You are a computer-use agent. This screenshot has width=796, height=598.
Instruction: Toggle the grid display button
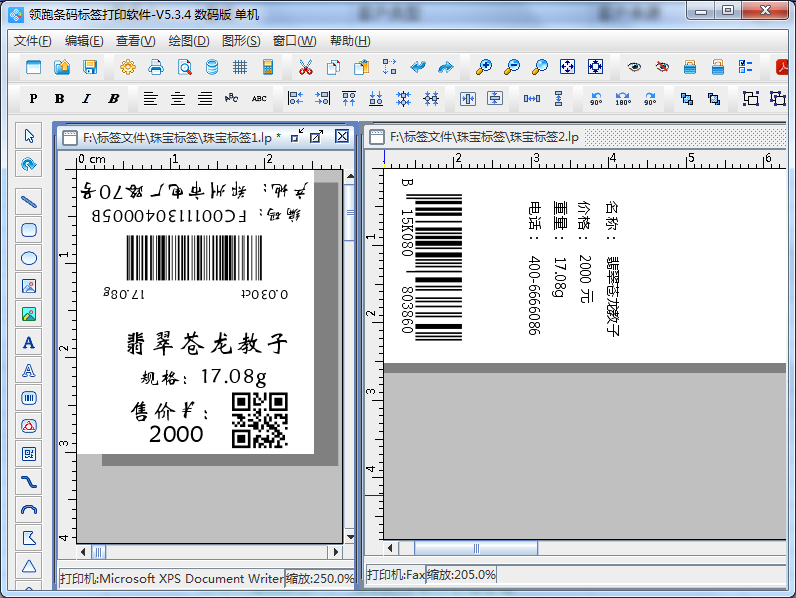pos(240,67)
